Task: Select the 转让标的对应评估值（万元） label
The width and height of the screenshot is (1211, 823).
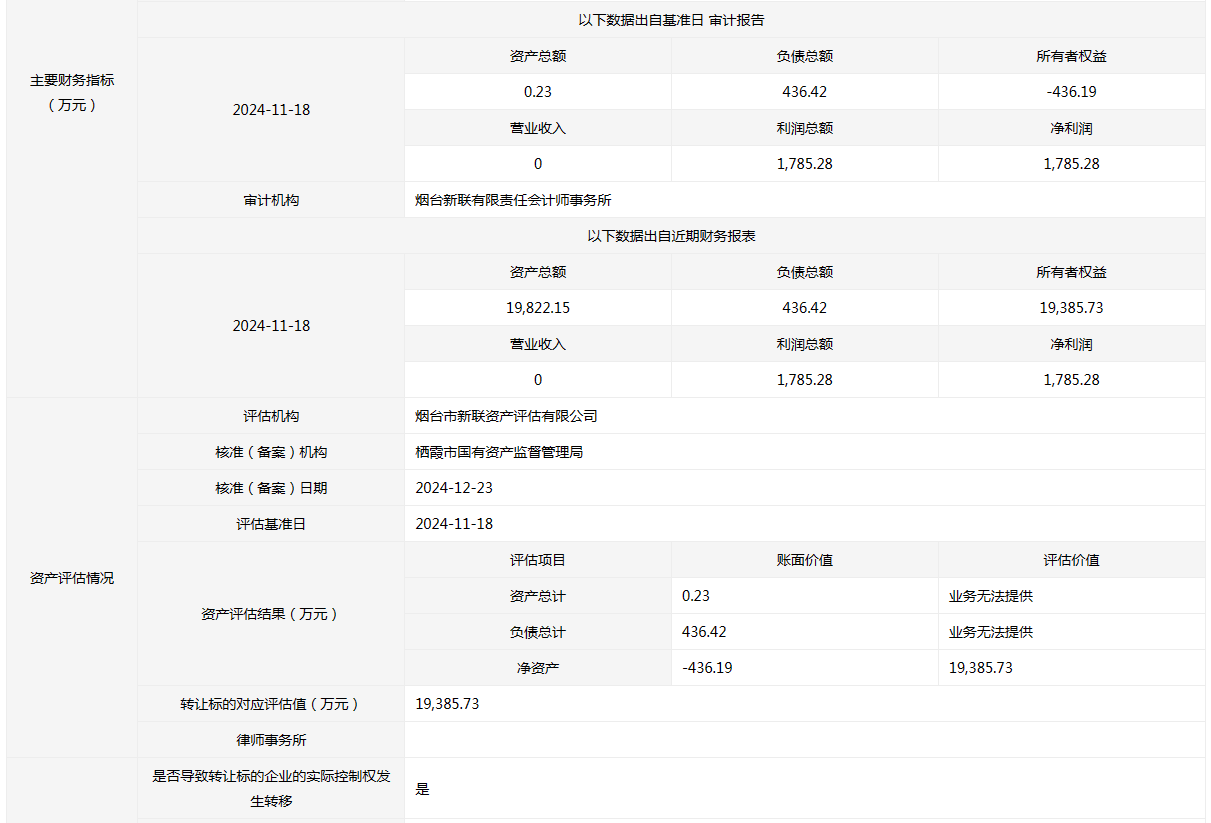Action: click(x=271, y=704)
